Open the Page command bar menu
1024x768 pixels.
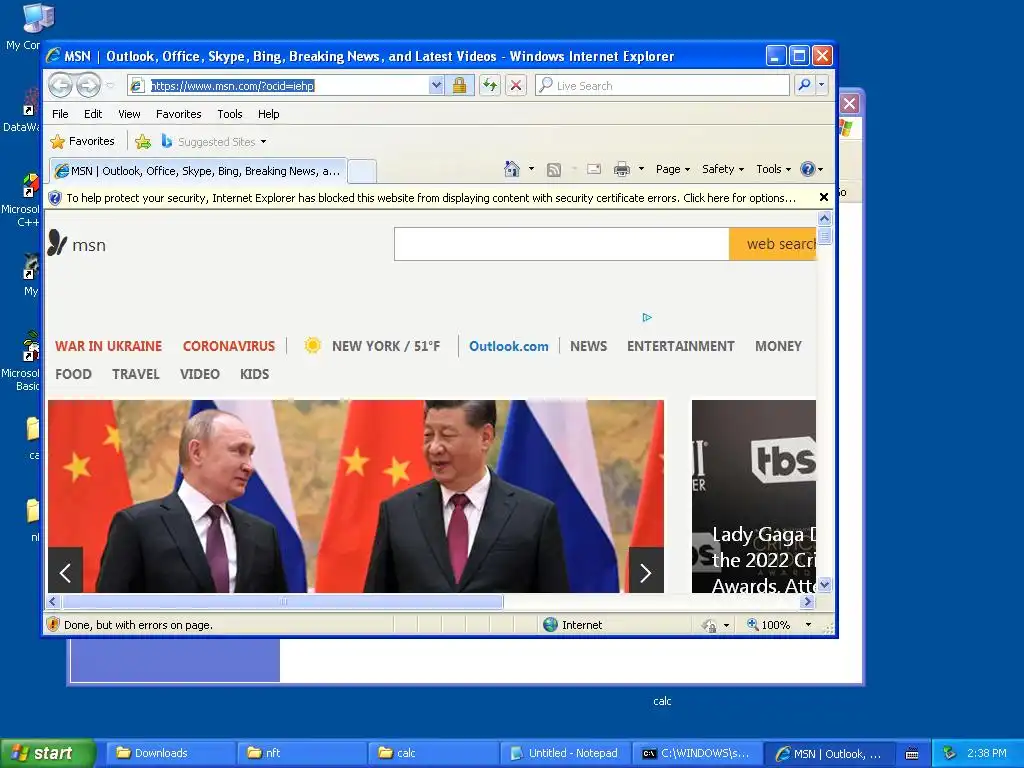(673, 169)
